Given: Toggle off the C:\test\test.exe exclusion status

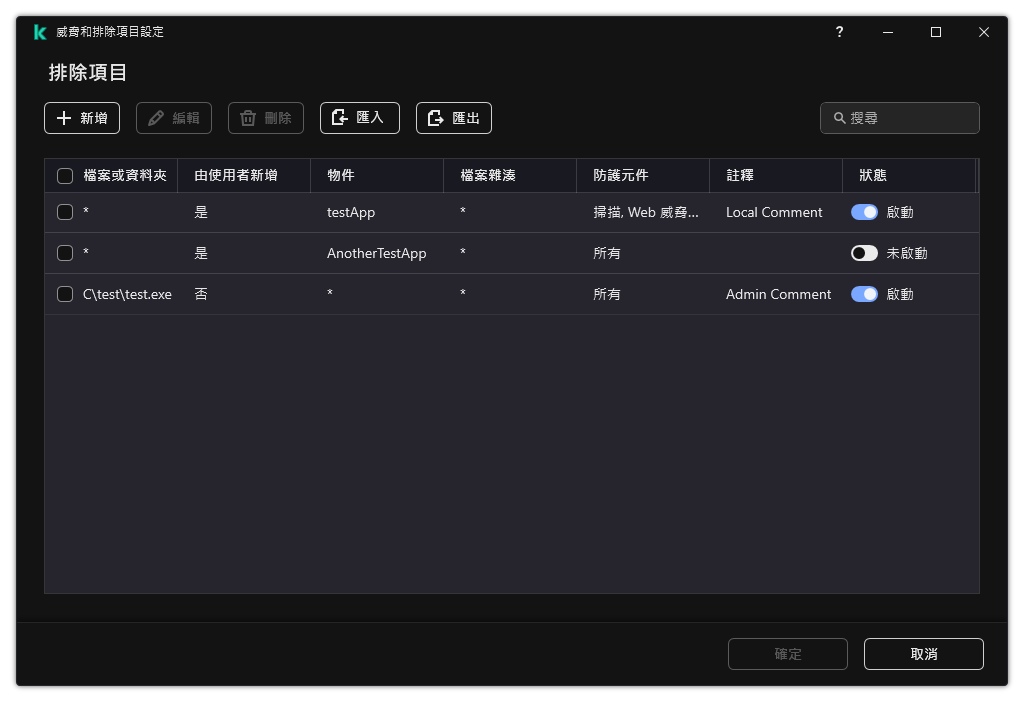Looking at the screenshot, I should (x=864, y=294).
